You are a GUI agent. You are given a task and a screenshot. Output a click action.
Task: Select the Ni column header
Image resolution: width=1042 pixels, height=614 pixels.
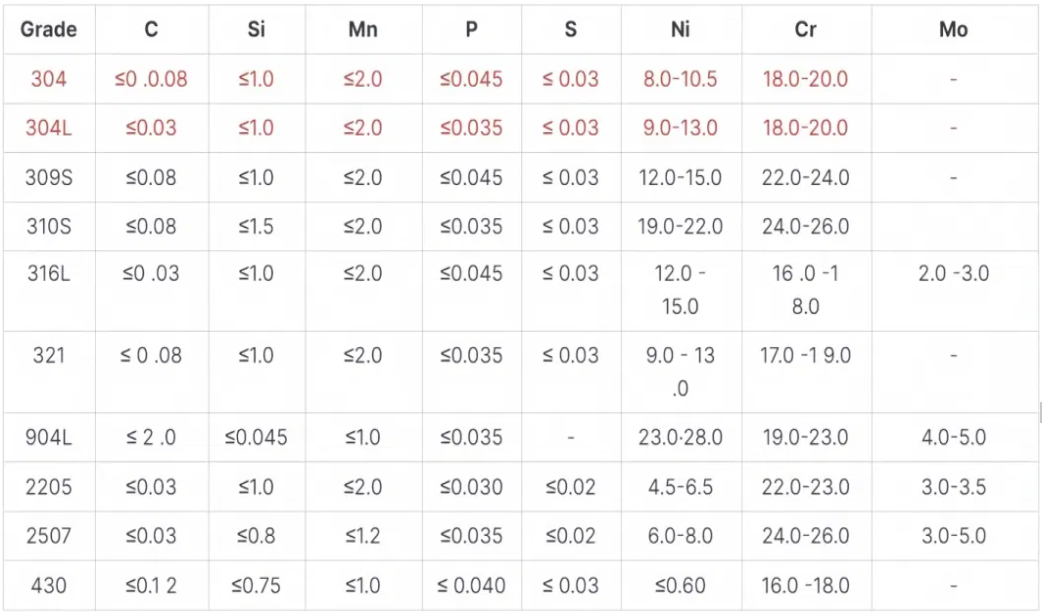tap(680, 30)
